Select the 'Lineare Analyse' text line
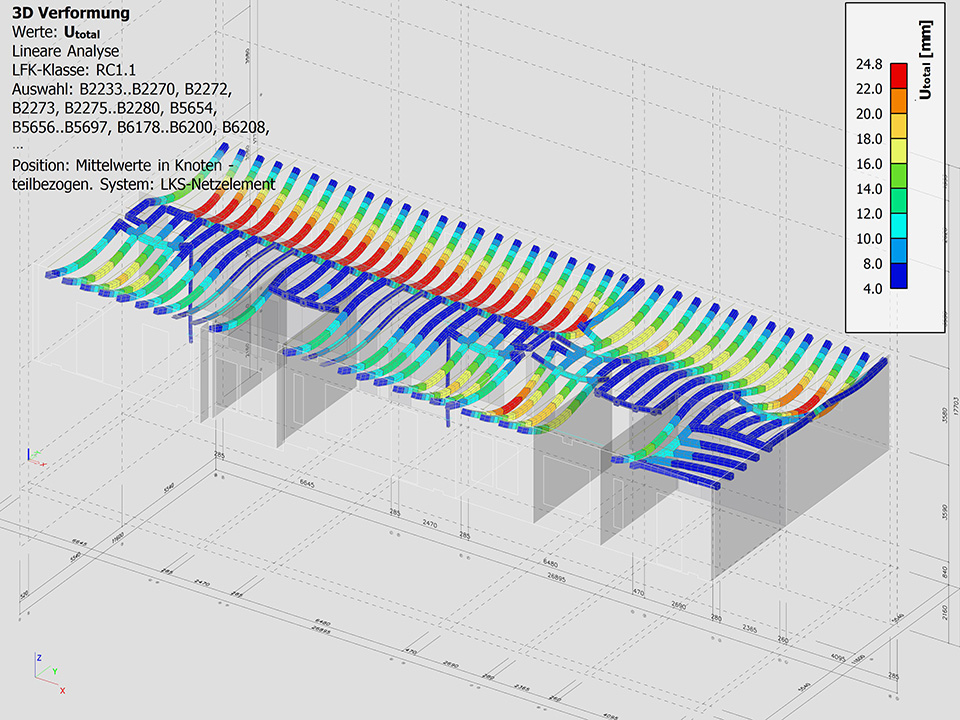Viewport: 960px width, 720px height. tap(65, 51)
